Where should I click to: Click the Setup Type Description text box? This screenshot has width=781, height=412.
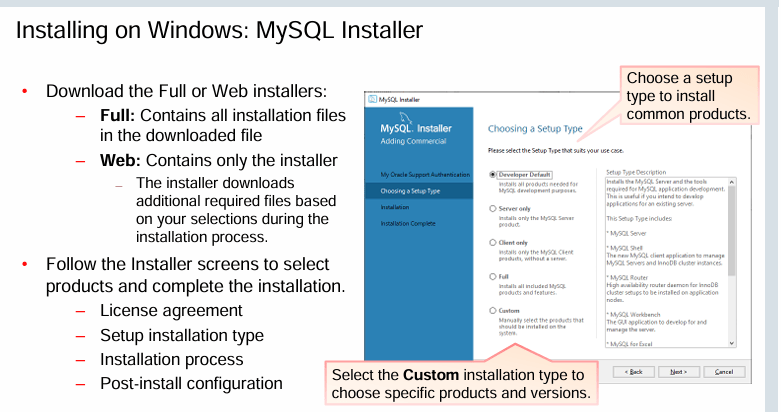(x=665, y=260)
